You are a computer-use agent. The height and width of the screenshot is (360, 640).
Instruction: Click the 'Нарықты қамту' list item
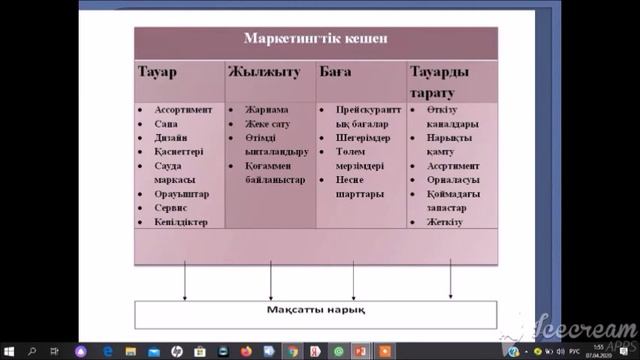click(449, 144)
